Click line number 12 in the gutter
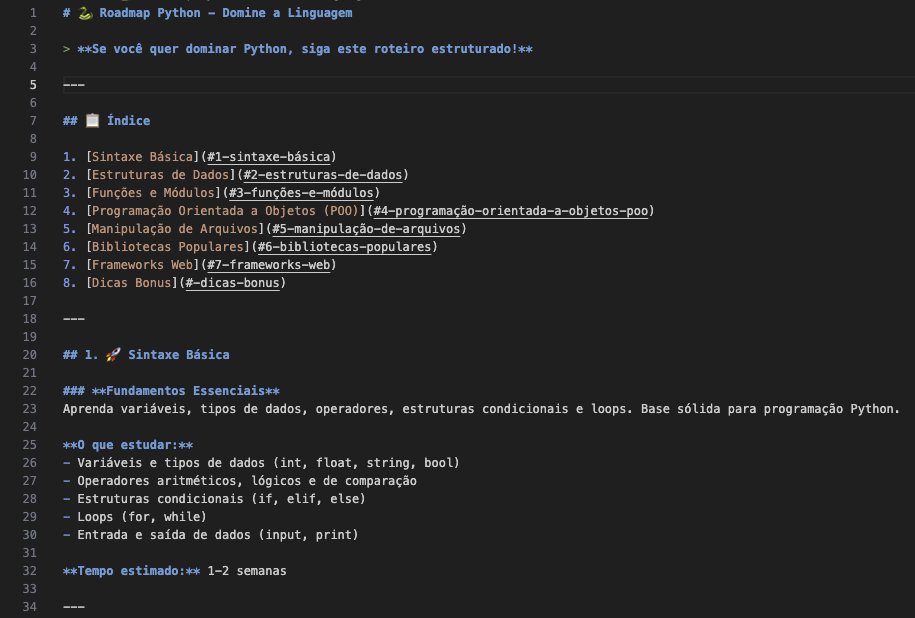Viewport: 915px width, 618px height. pyautogui.click(x=30, y=211)
